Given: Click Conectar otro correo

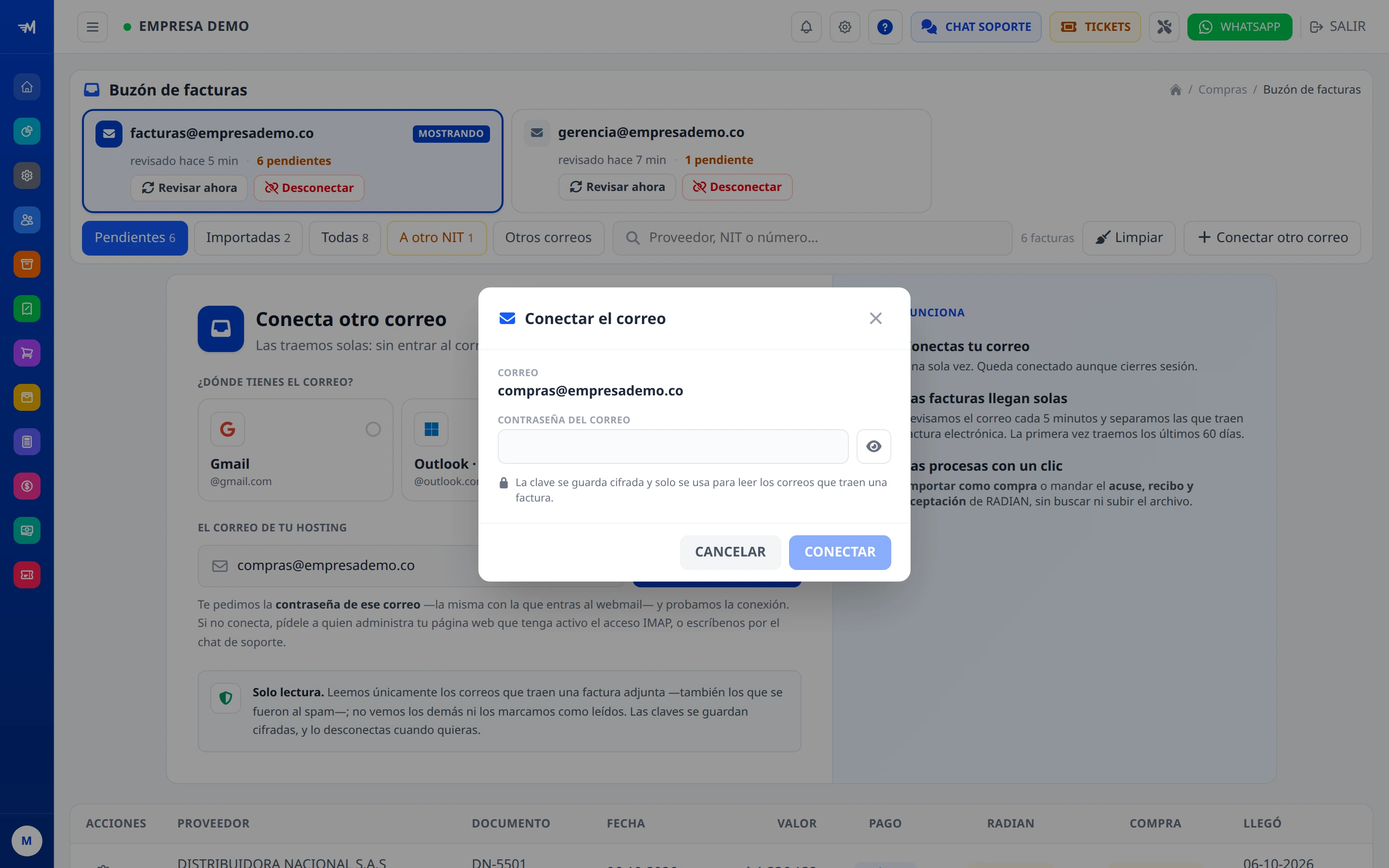Looking at the screenshot, I should click(x=1272, y=238).
